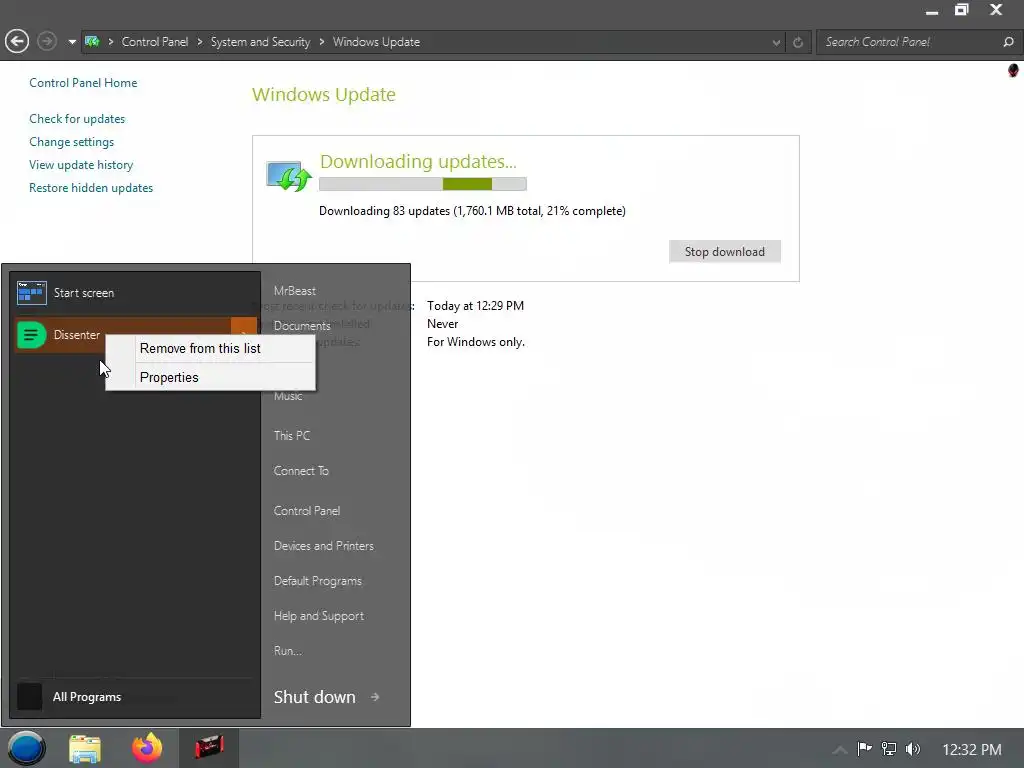1024x768 pixels.
Task: Expand the address bar history dropdown
Action: pos(776,42)
